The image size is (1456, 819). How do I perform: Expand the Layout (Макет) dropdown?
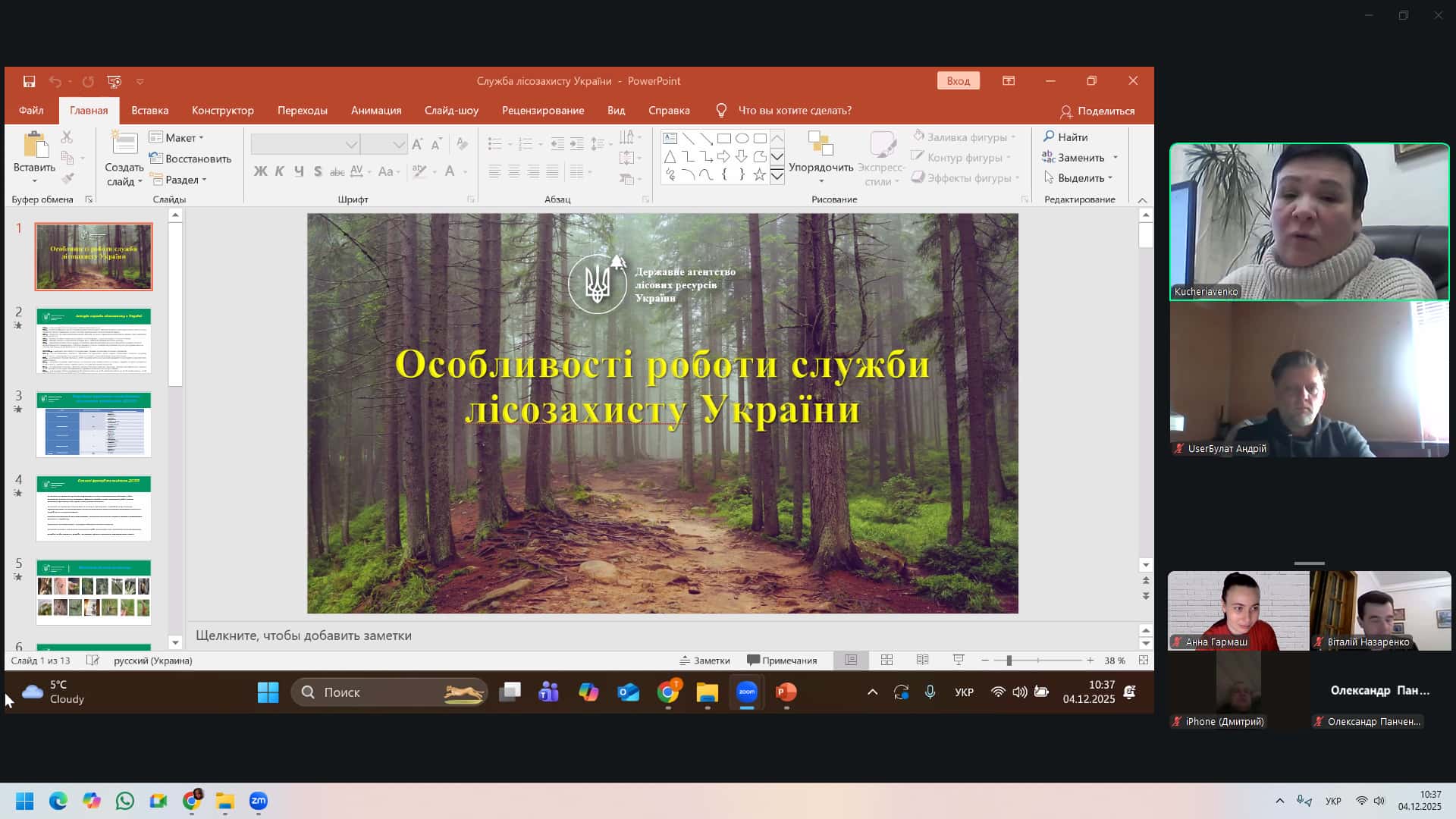tap(177, 138)
